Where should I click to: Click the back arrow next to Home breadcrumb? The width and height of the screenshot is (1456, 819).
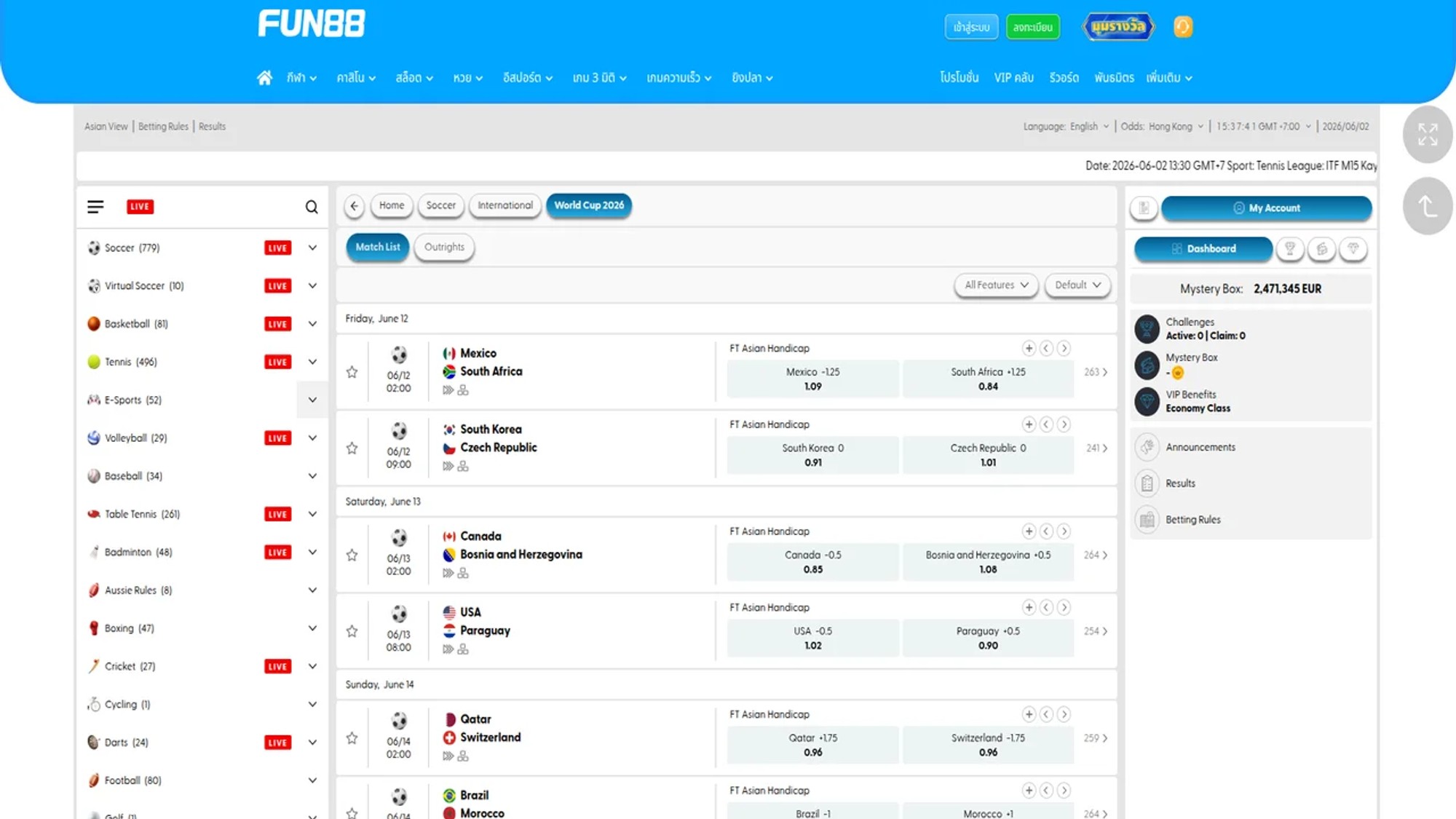[x=355, y=206]
